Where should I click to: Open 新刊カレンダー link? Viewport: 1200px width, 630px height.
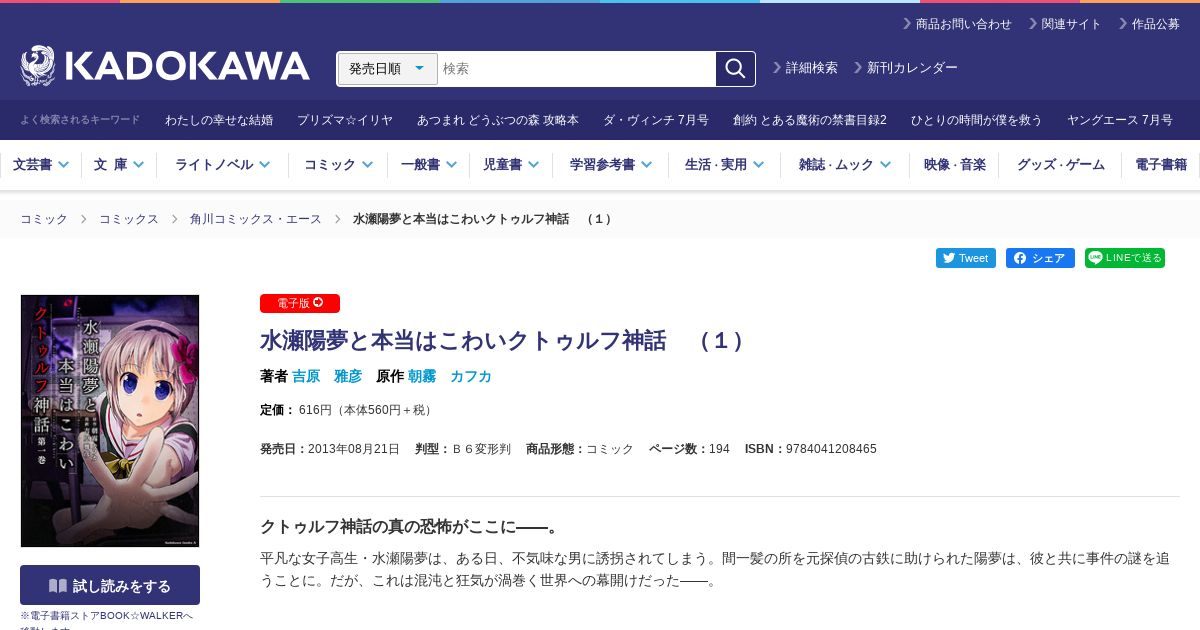coord(905,68)
